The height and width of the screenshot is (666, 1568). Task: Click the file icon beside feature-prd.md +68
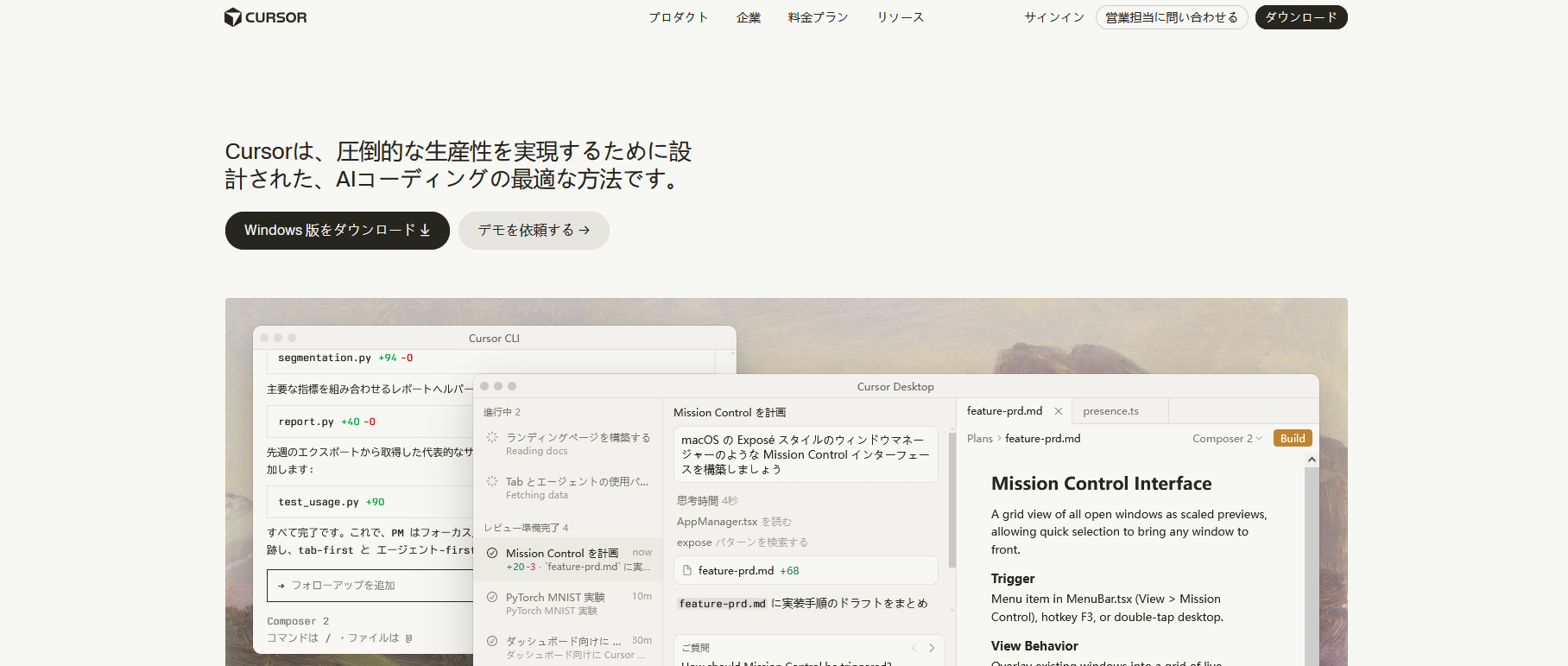click(x=687, y=571)
